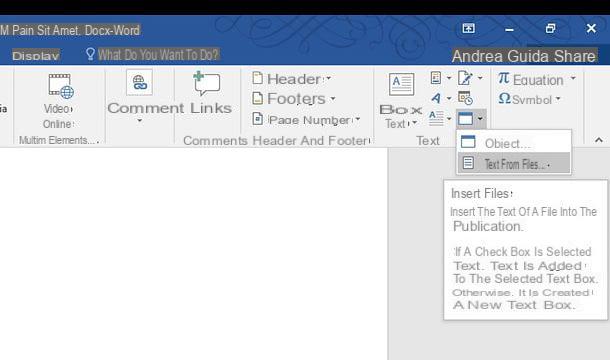Click the Signature Line icon
Viewport: 610px width, 360px height.
pos(465,78)
